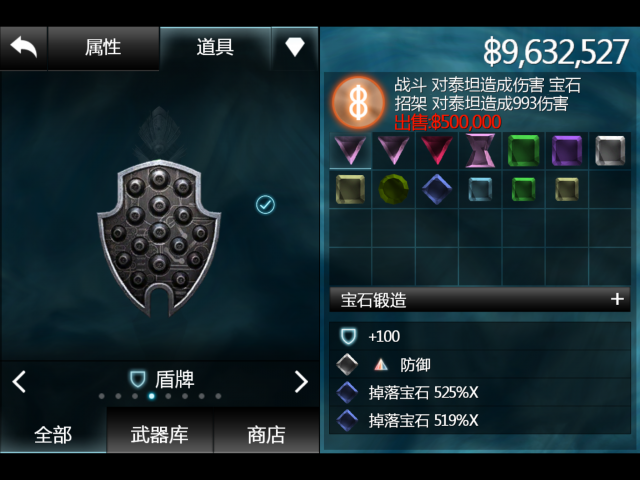Pick the large green square gem
The height and width of the screenshot is (480, 640).
pos(523,151)
